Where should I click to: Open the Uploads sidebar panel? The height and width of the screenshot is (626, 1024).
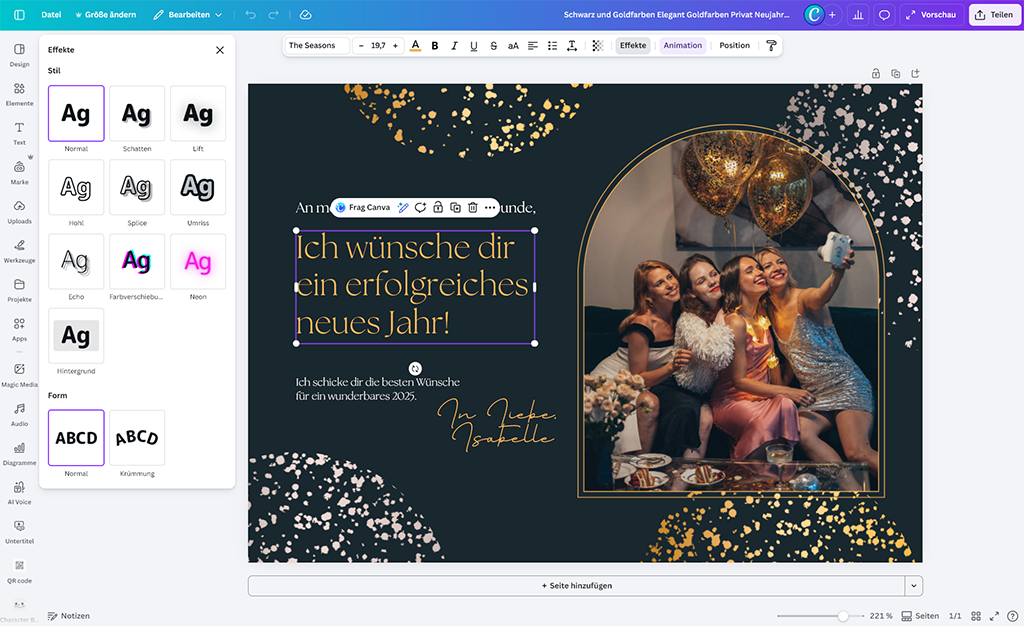20,211
